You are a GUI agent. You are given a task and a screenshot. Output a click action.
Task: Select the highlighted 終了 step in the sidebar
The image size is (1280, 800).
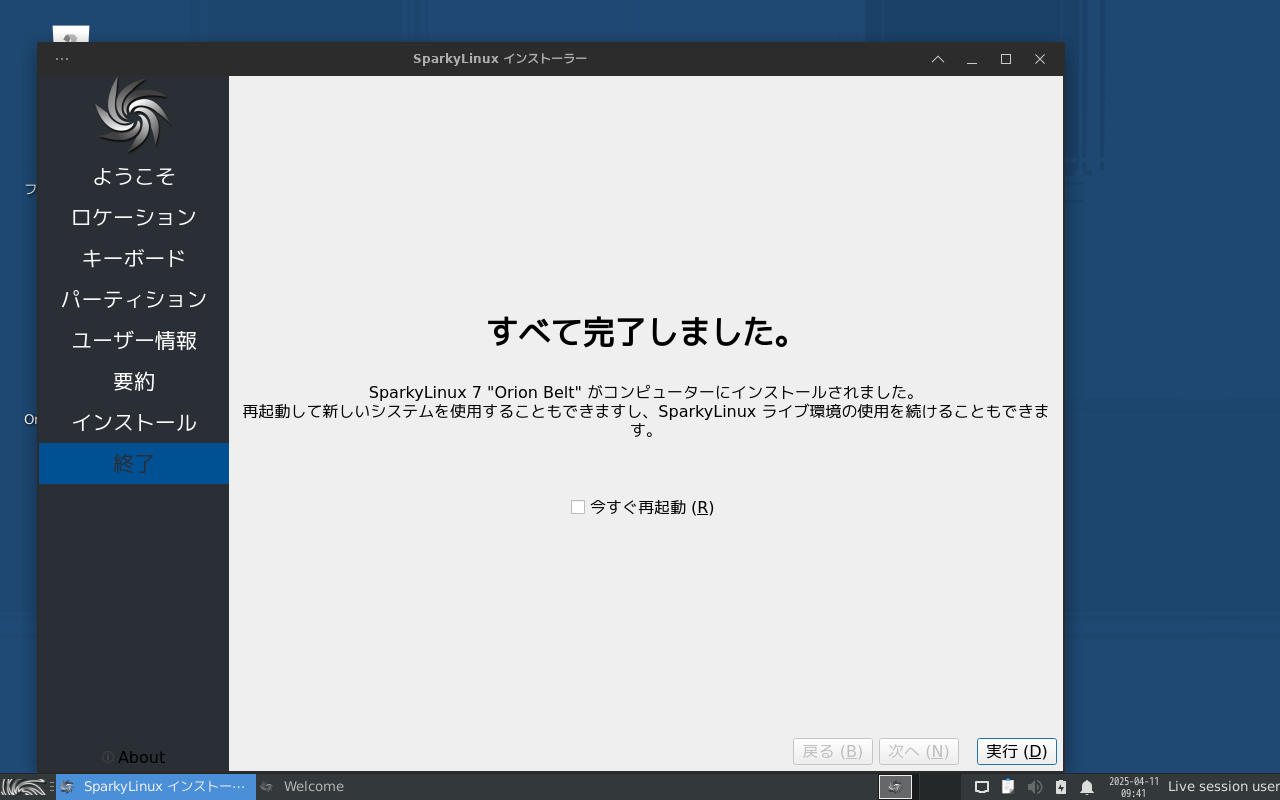tap(134, 463)
